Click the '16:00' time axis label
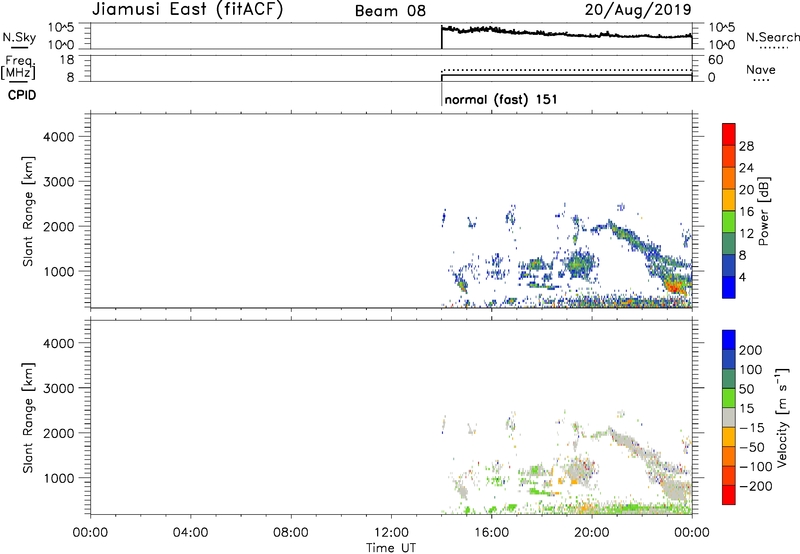The image size is (800, 554). tap(491, 533)
